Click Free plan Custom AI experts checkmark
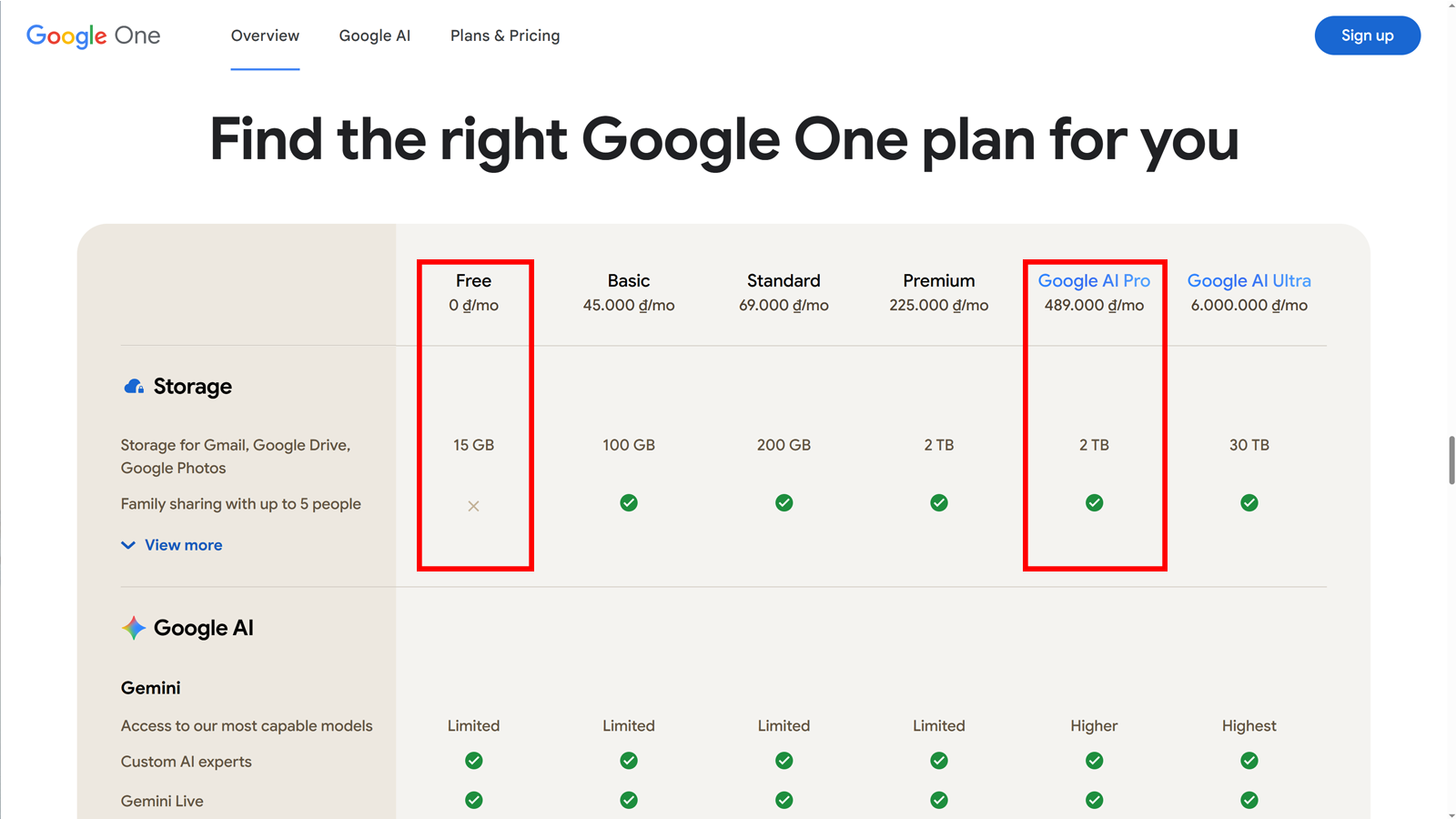 pos(473,761)
